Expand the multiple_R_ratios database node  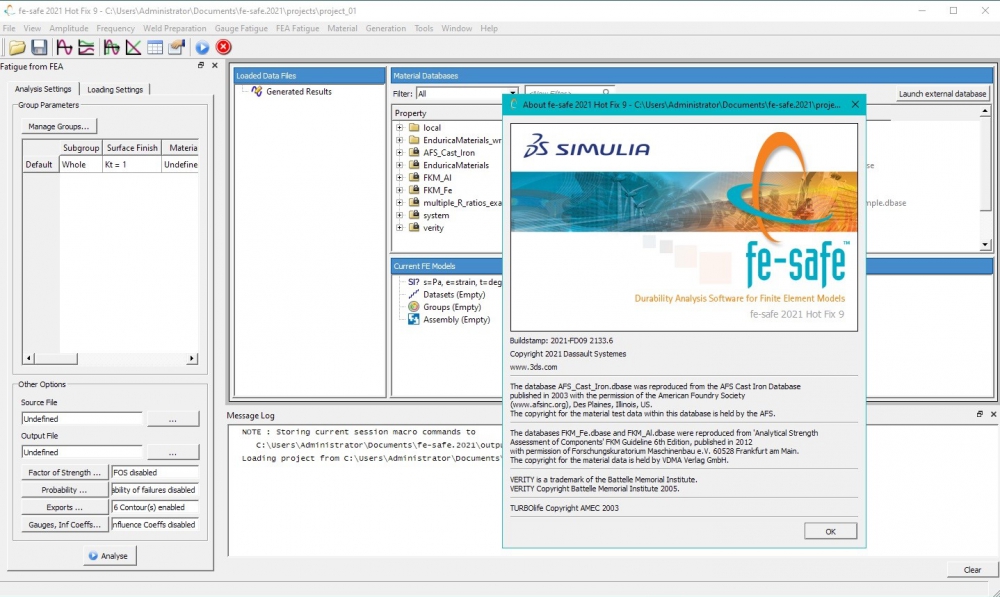[399, 203]
